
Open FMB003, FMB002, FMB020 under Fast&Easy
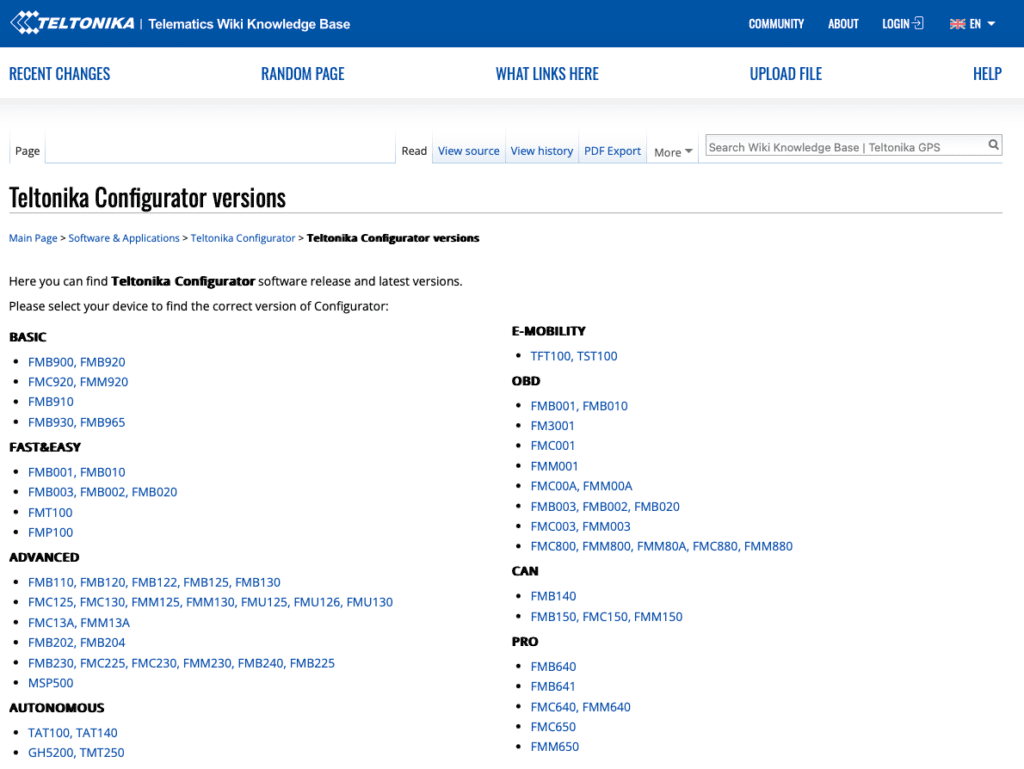(103, 492)
